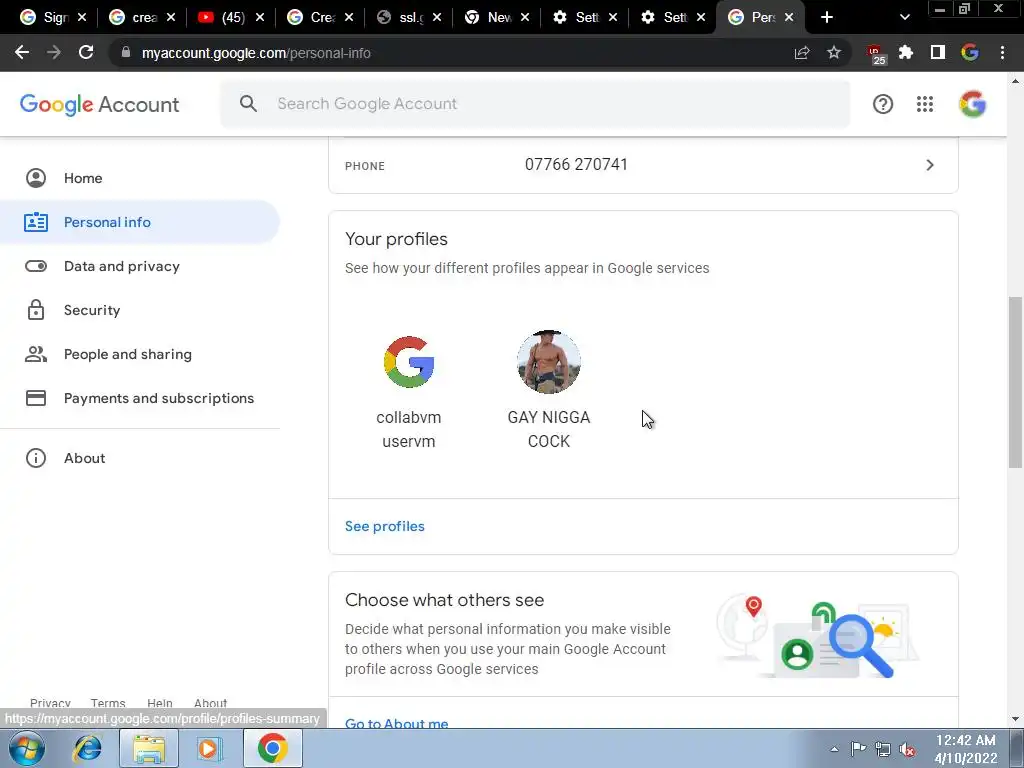Click the phone number 07766 270741
The image size is (1024, 768).
576,165
